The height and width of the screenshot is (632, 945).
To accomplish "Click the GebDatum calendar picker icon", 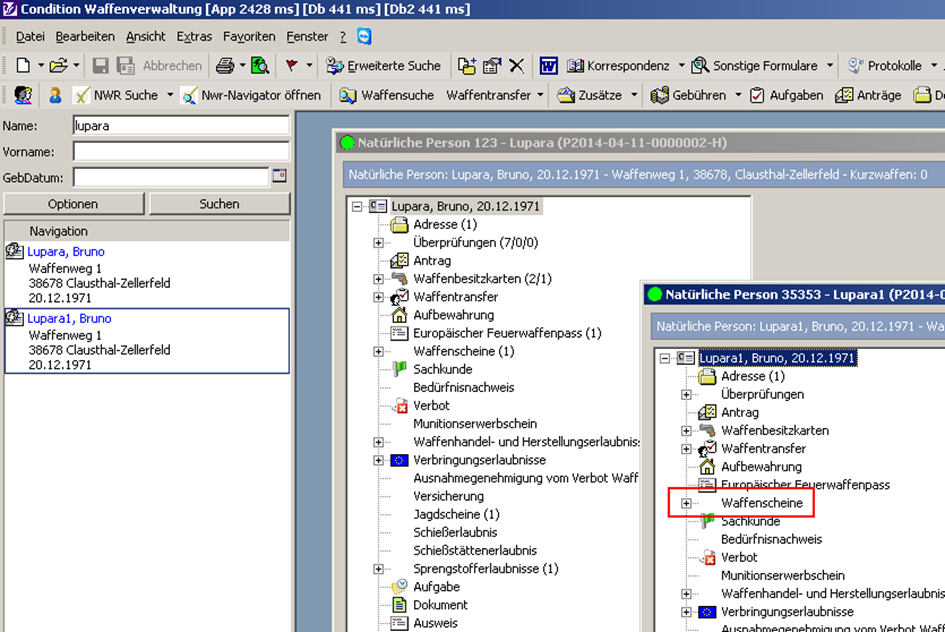I will (279, 176).
